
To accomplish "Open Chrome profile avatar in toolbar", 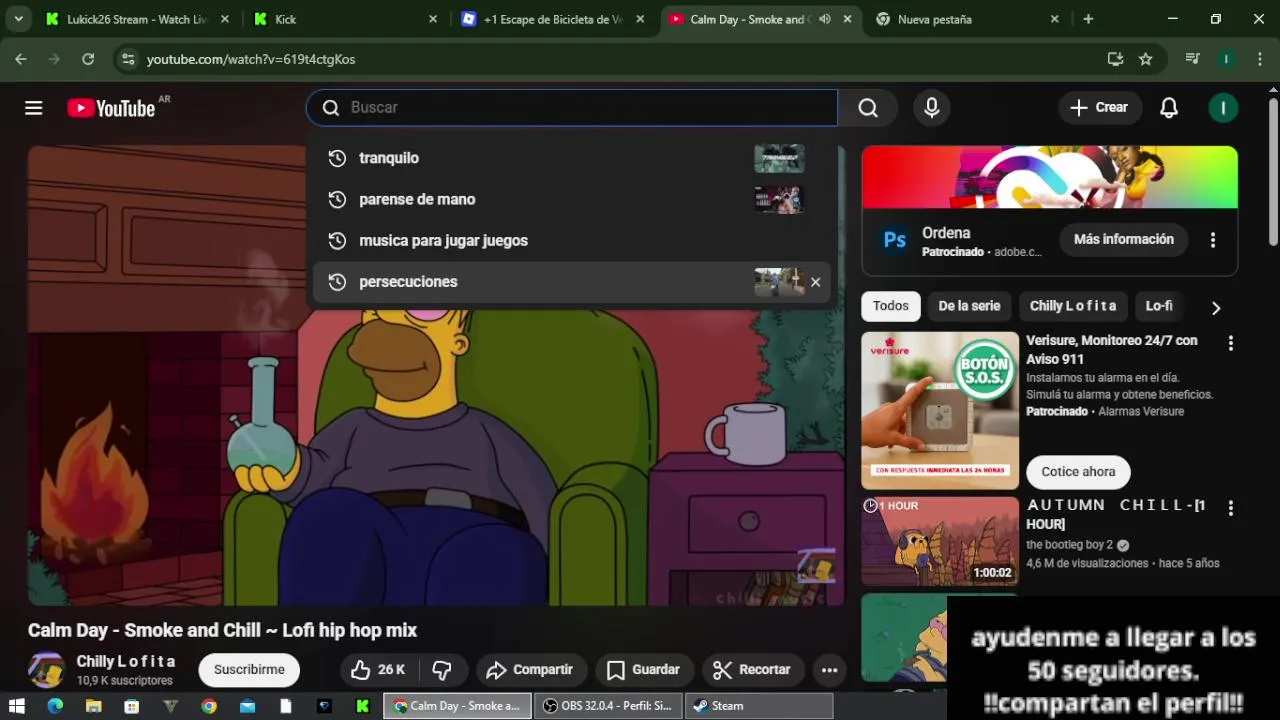I will point(1226,59).
